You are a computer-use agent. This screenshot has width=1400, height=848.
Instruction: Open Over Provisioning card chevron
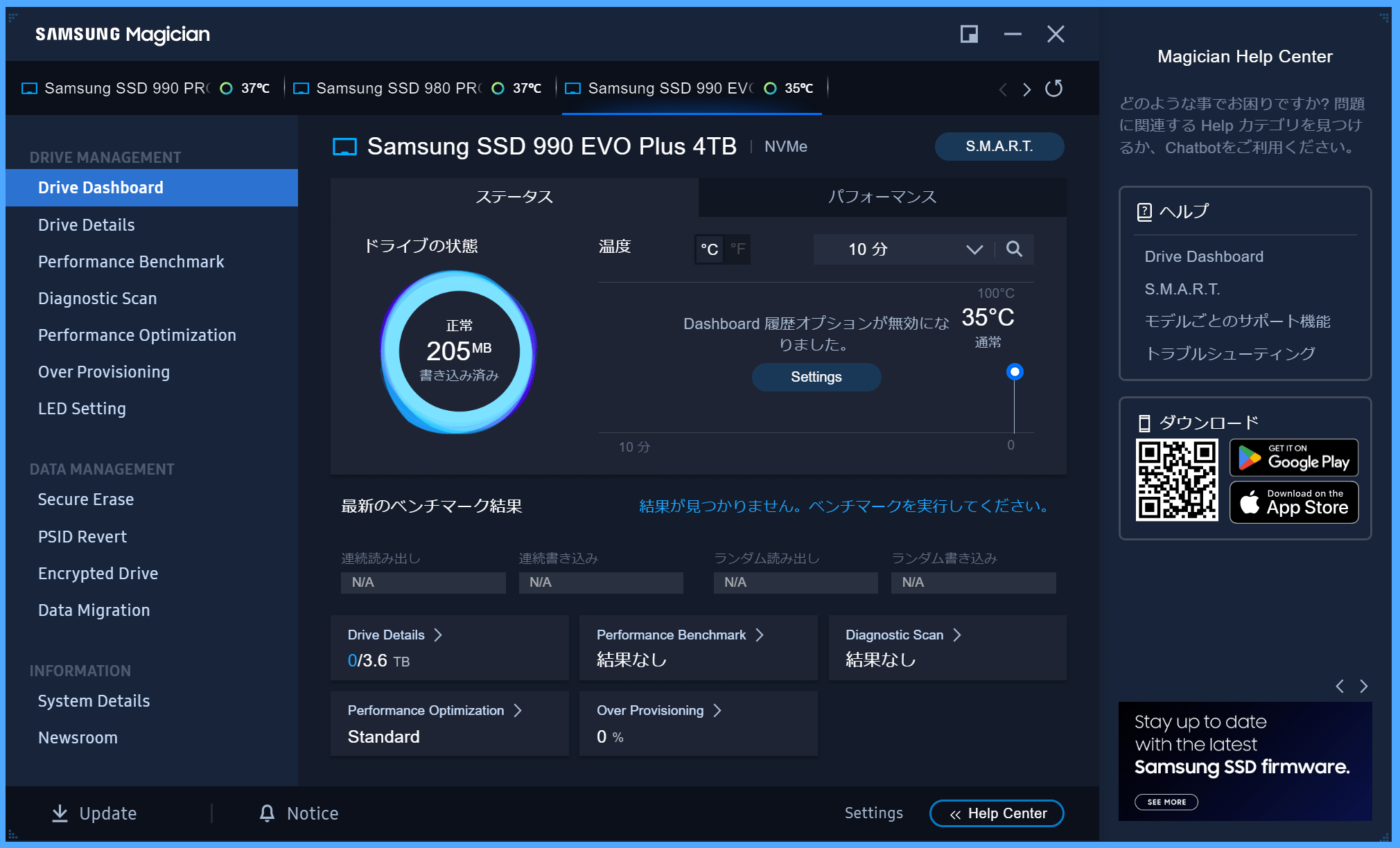point(717,711)
